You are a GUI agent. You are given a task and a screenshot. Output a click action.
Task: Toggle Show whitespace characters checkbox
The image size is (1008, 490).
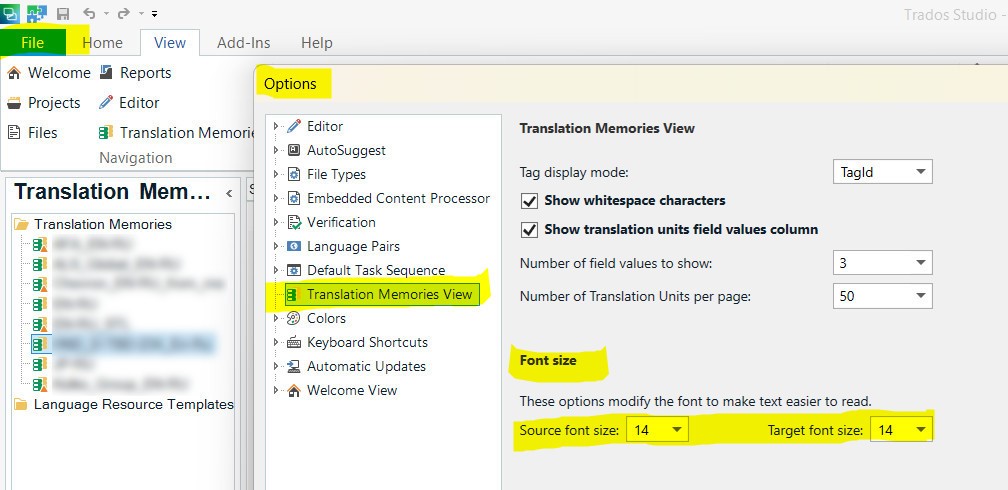[529, 201]
